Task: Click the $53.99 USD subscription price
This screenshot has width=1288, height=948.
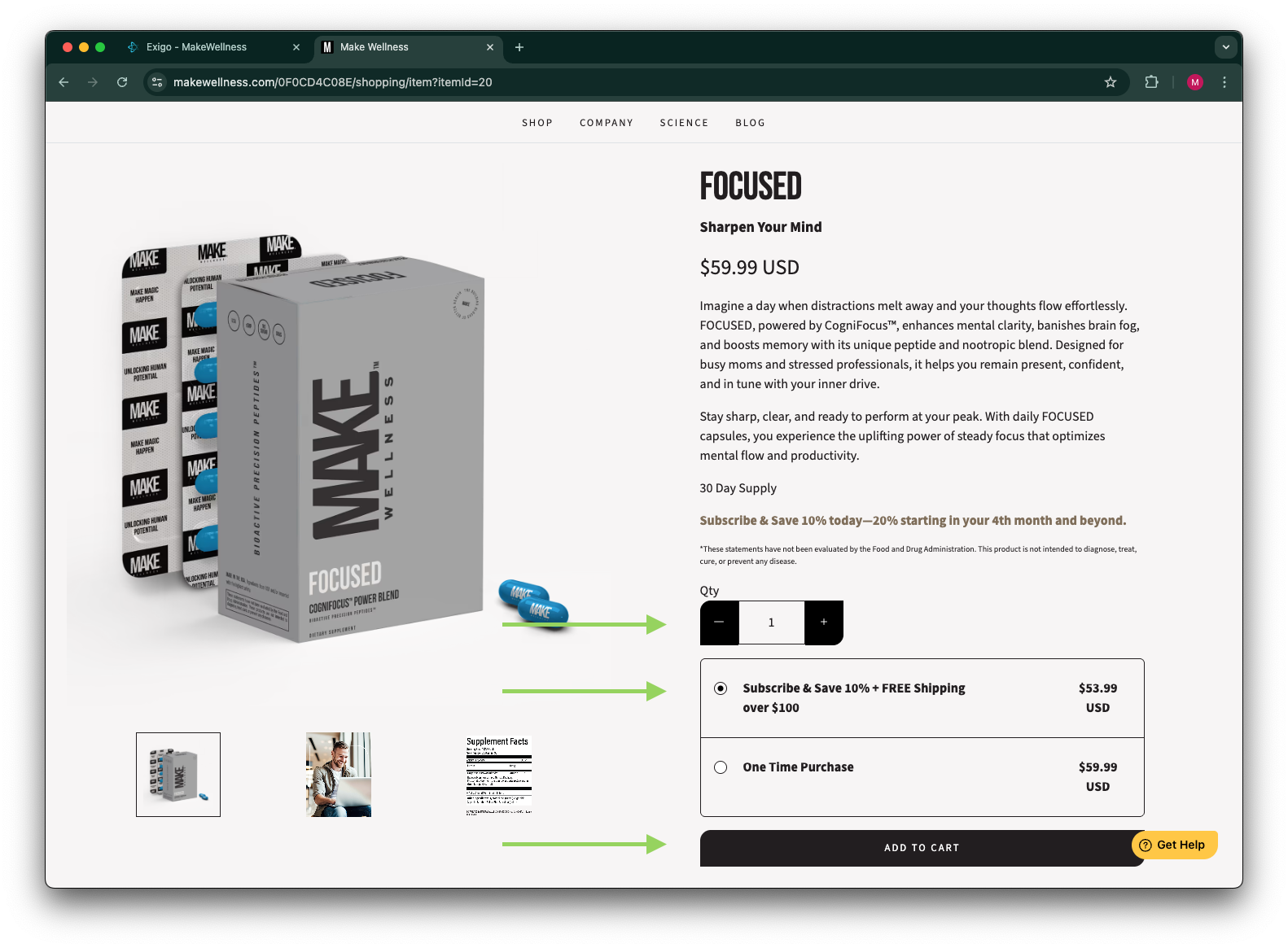Action: point(1097,698)
